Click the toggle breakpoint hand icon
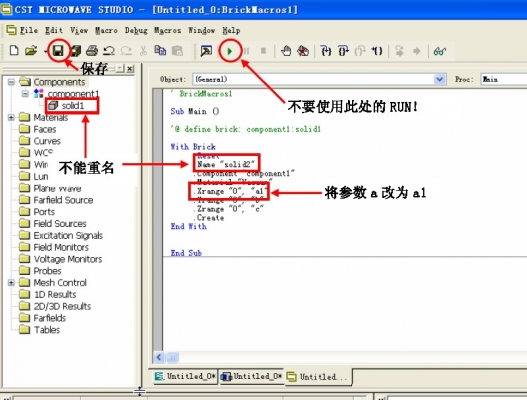The image size is (527, 400). [286, 51]
